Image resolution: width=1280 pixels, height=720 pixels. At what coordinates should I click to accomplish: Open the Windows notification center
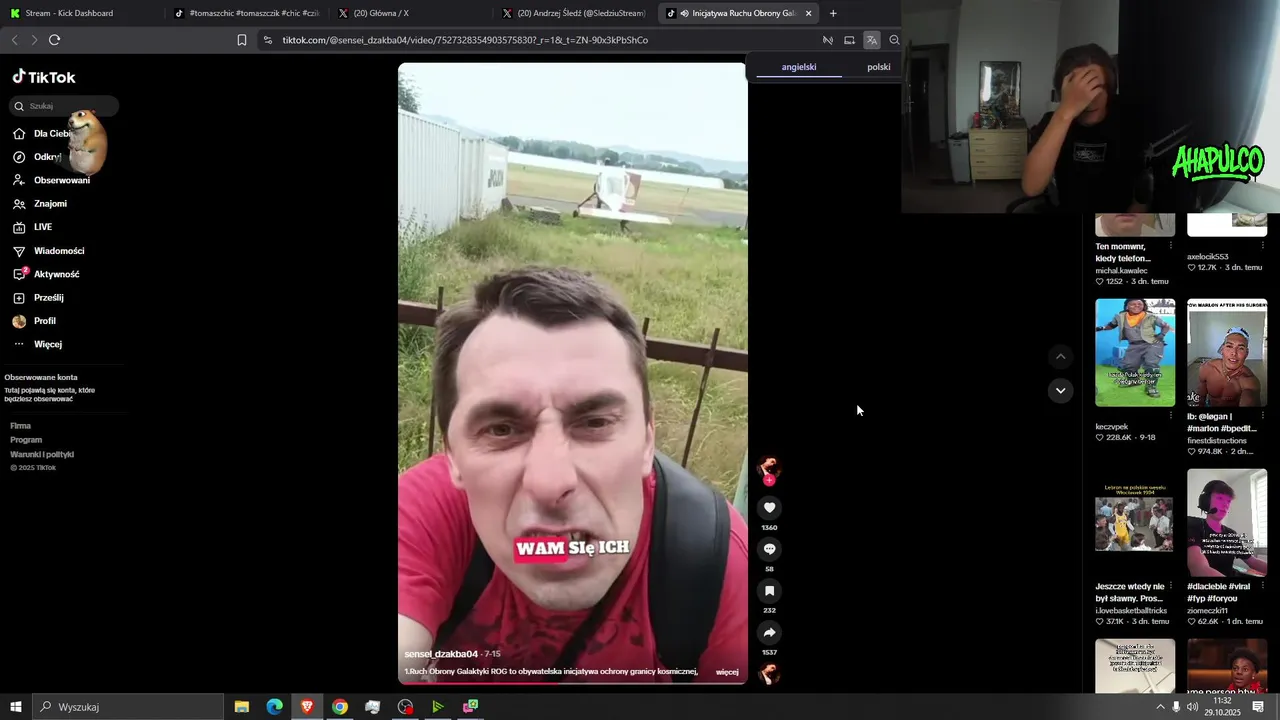point(1258,707)
